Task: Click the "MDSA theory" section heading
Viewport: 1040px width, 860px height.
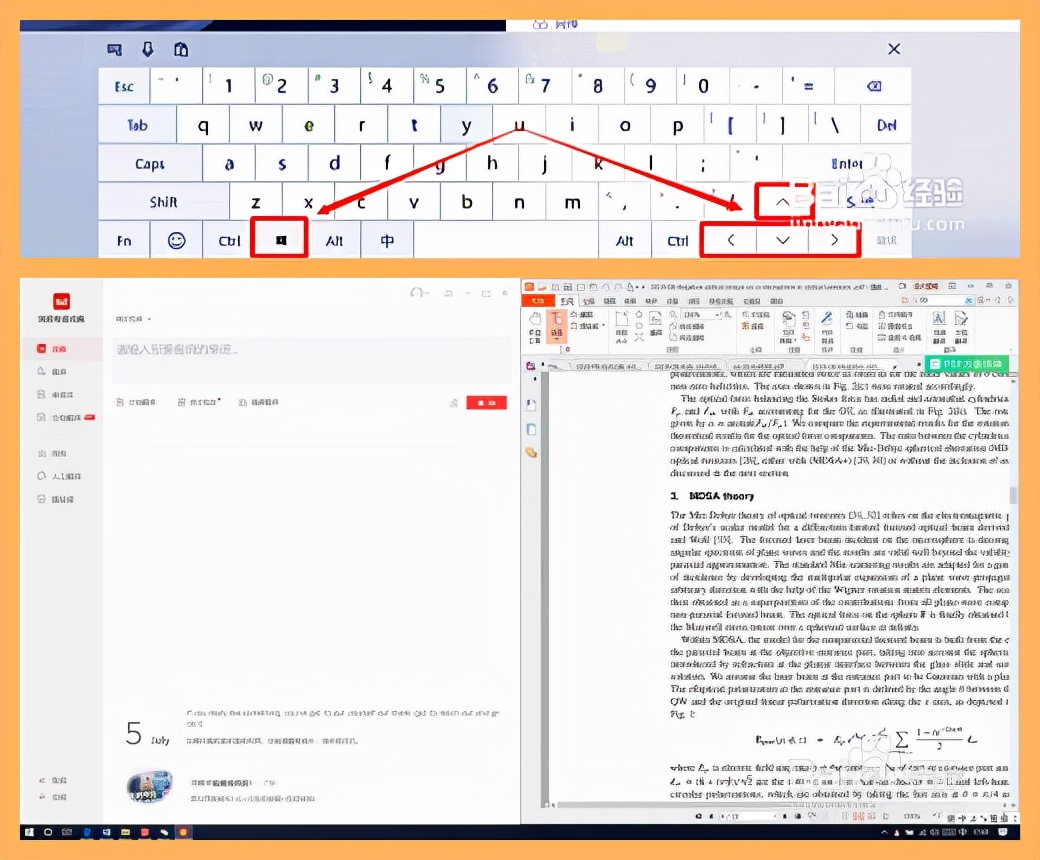Action: 721,495
